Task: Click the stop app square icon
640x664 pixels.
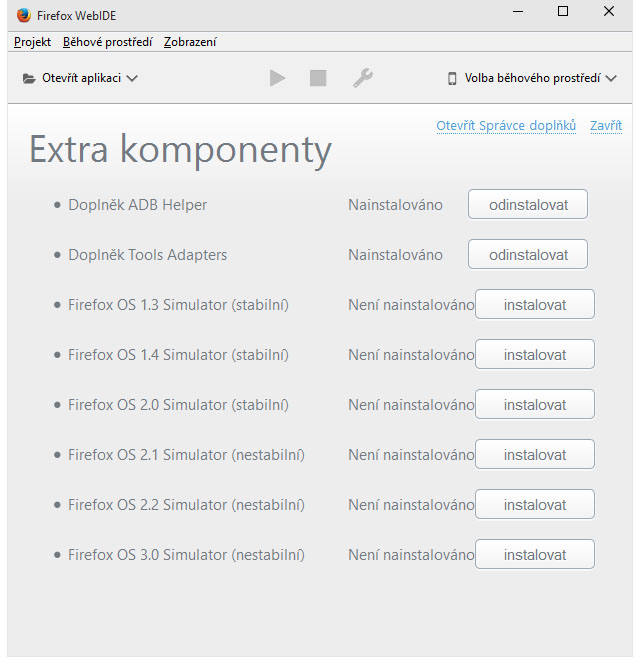Action: tap(318, 78)
